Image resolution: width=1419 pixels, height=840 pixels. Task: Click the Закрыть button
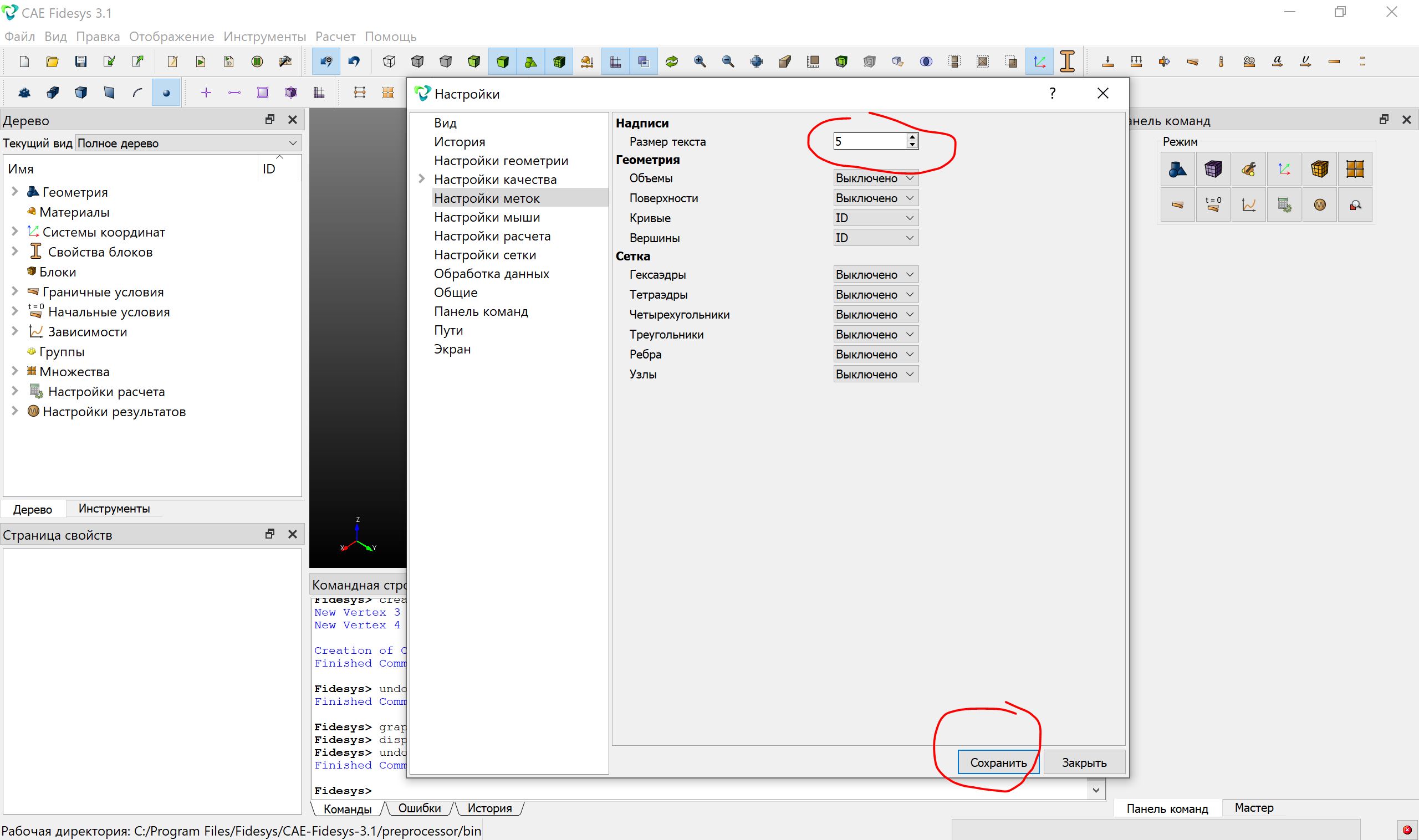tap(1084, 762)
